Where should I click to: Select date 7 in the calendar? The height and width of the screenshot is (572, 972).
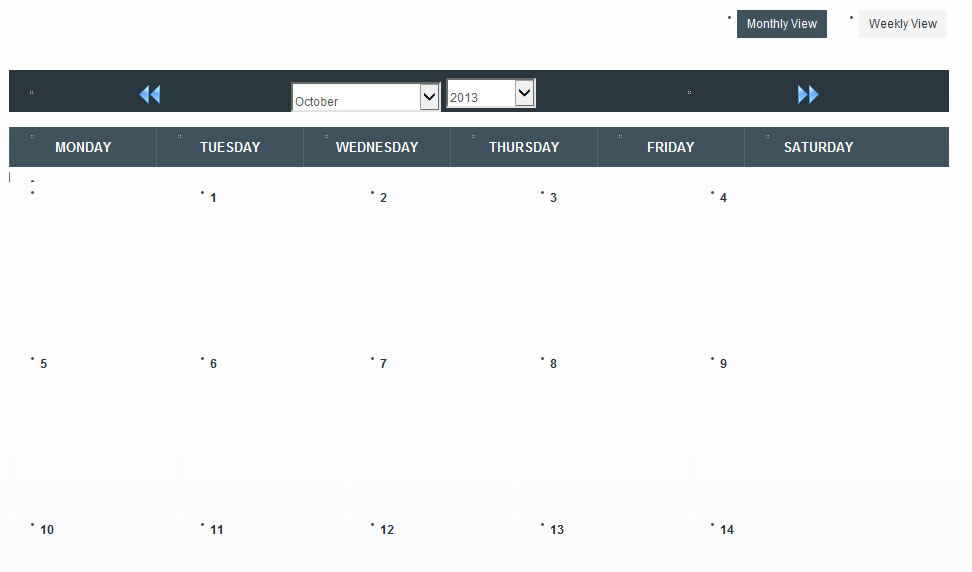pos(383,364)
